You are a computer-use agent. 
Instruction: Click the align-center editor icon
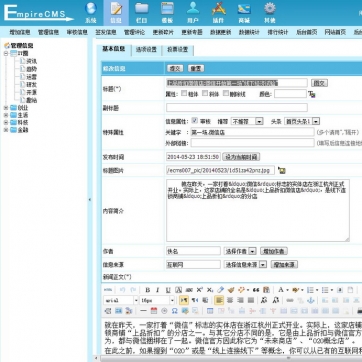click(x=230, y=300)
